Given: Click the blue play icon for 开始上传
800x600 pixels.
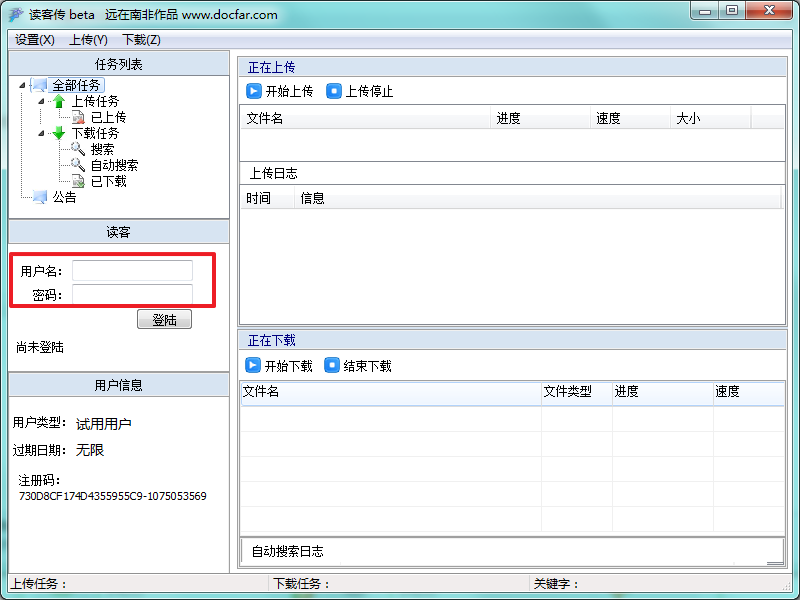Looking at the screenshot, I should tap(254, 91).
